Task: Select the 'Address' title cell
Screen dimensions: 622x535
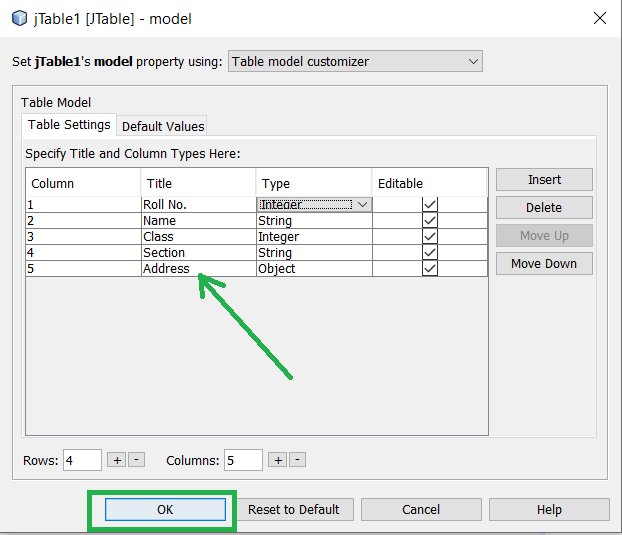Action: click(x=199, y=268)
